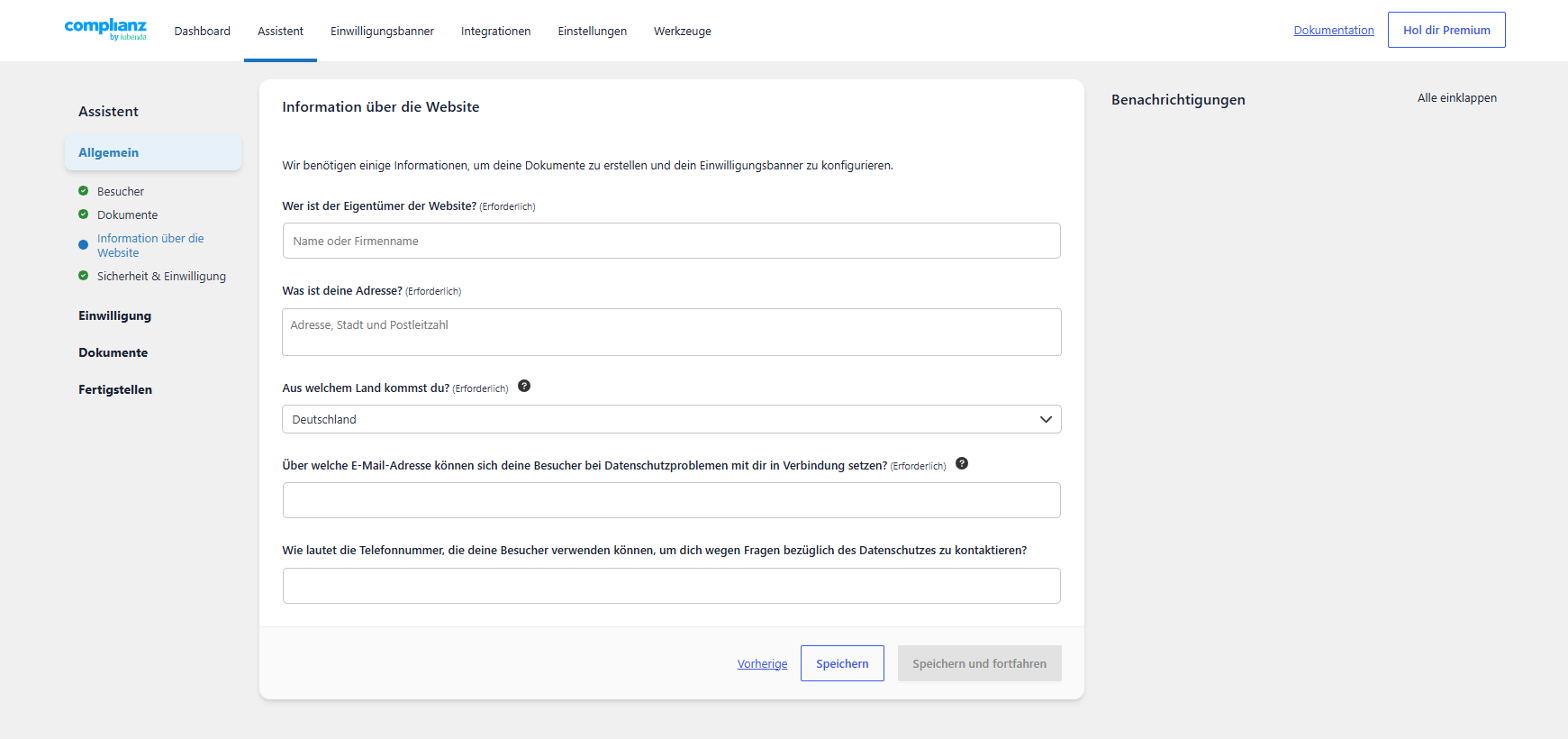Click the Information über die Website heading
1568x739 pixels.
click(381, 106)
